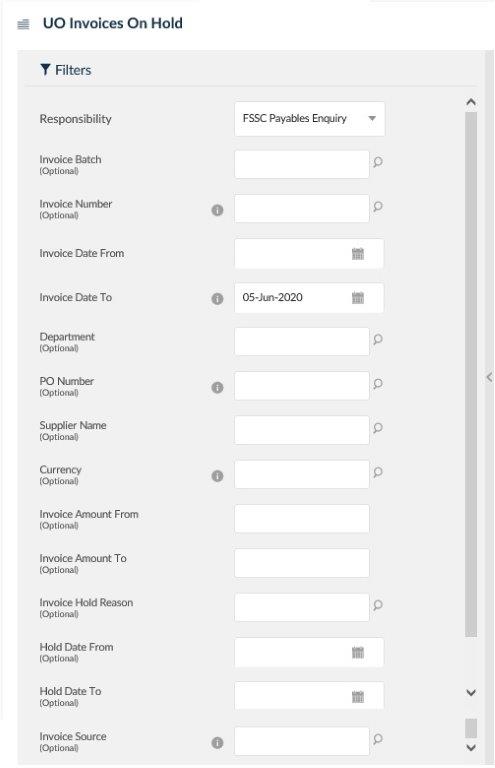Open the Invoice Date From calendar
The width and height of the screenshot is (495, 768).
pos(358,254)
